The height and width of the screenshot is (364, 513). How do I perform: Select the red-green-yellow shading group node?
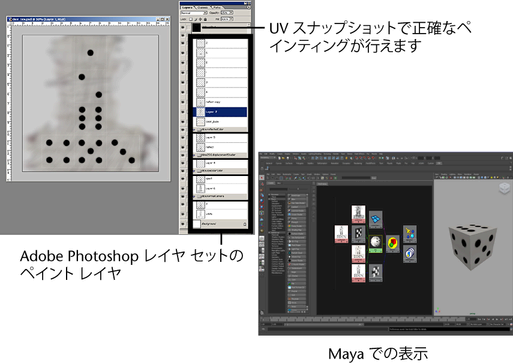pos(393,244)
